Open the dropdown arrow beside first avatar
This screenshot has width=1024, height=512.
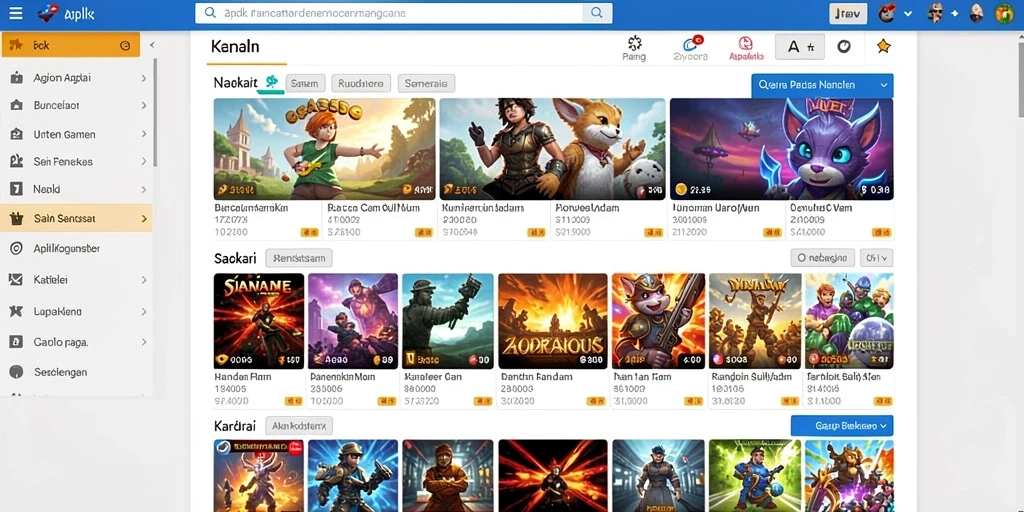click(908, 14)
